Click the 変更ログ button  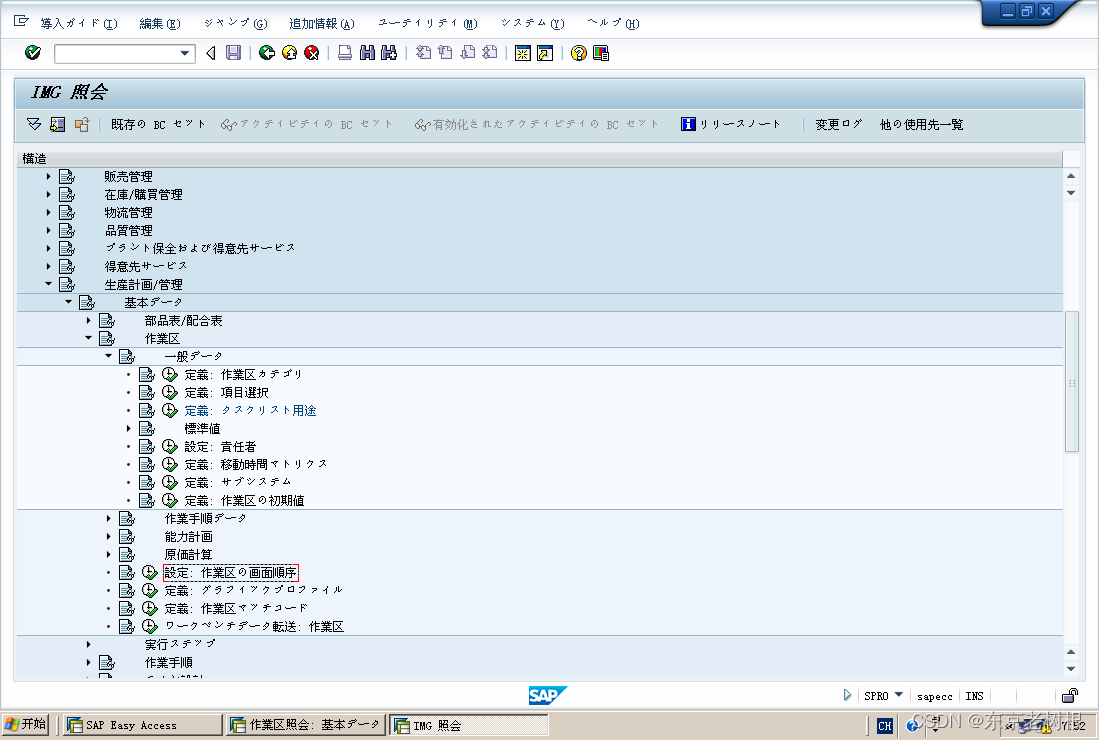pos(838,124)
